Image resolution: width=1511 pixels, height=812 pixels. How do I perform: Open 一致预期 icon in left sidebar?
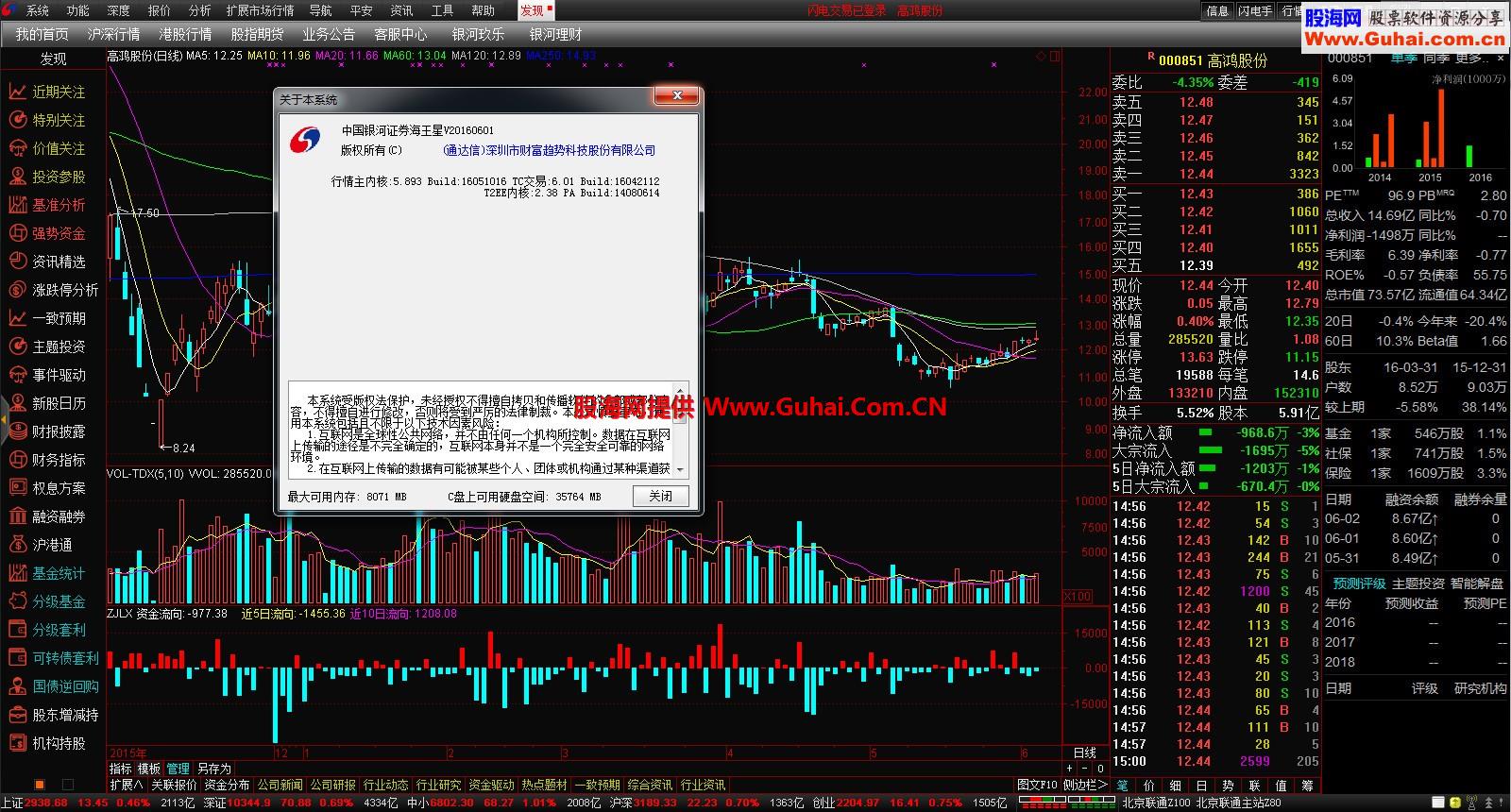(17, 318)
